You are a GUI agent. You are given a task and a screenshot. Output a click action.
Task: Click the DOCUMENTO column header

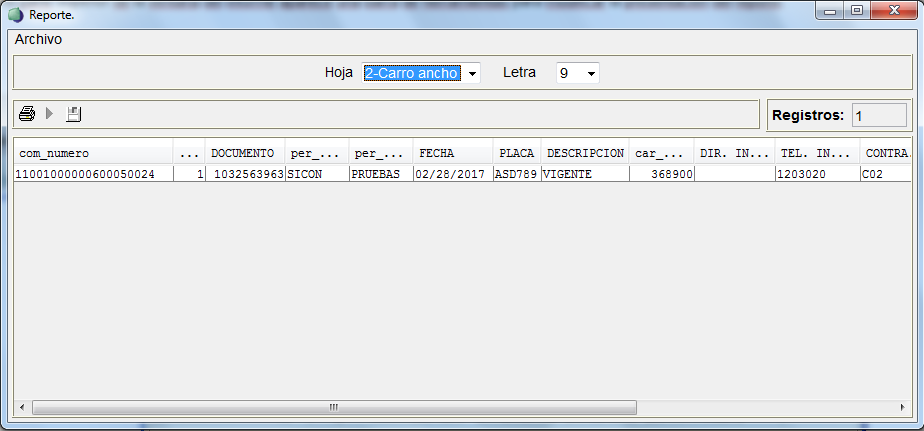(x=243, y=153)
